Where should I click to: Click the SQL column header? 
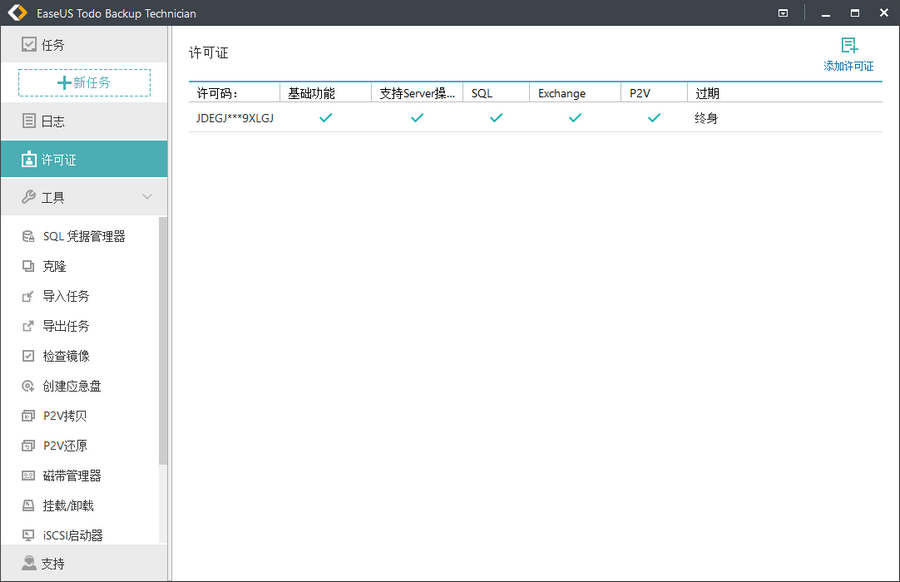click(x=496, y=93)
